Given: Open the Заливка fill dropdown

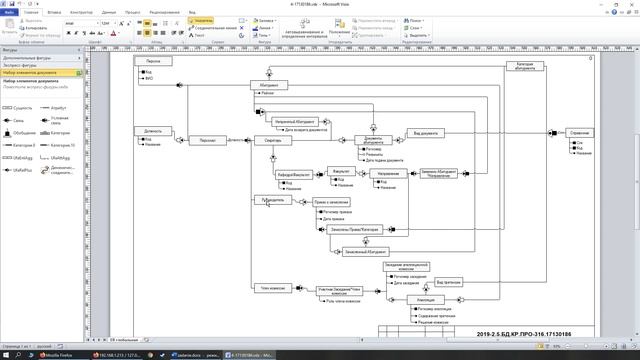Looking at the screenshot, I should (x=264, y=20).
